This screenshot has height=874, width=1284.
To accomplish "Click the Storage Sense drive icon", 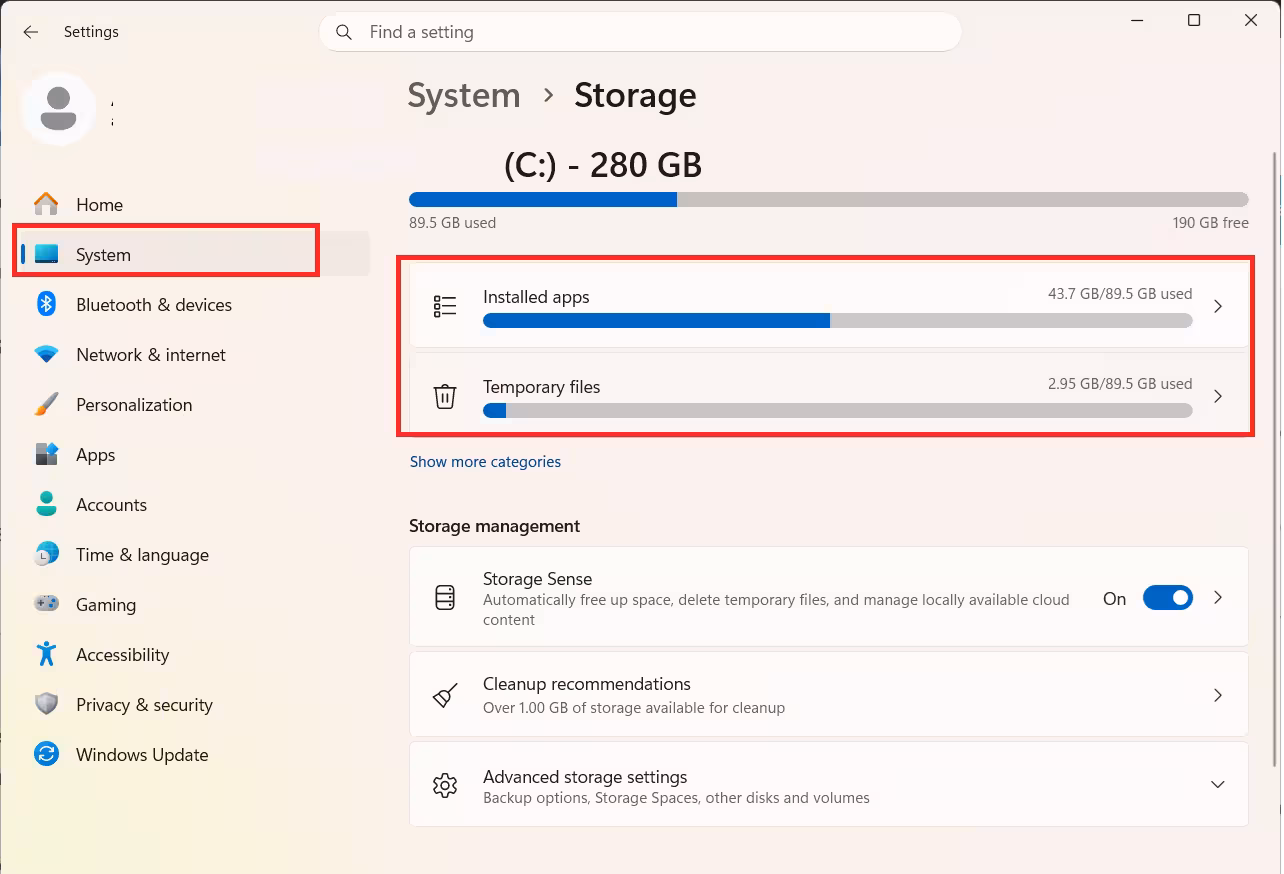I will pyautogui.click(x=445, y=598).
